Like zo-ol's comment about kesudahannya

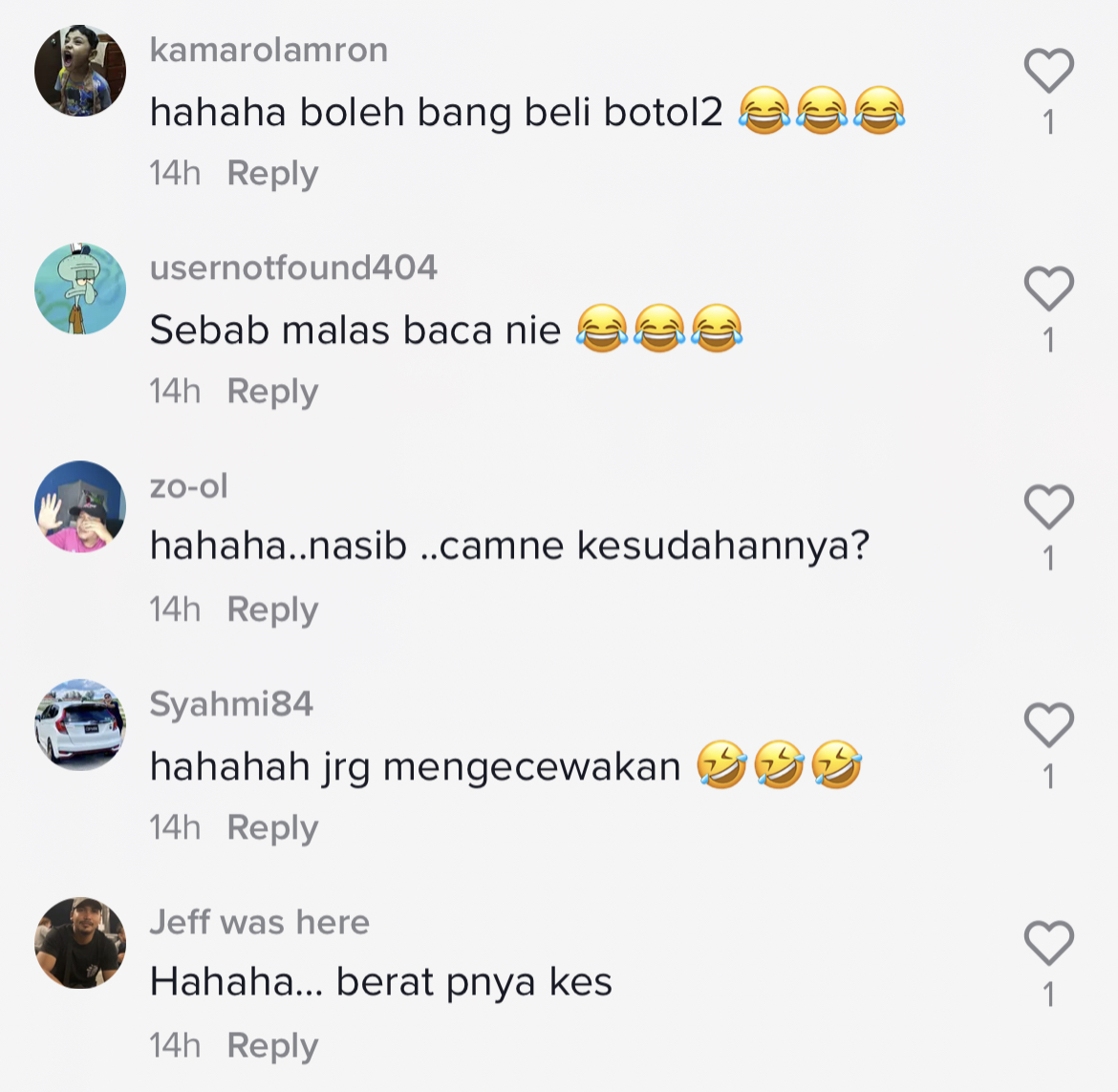pyautogui.click(x=1049, y=506)
